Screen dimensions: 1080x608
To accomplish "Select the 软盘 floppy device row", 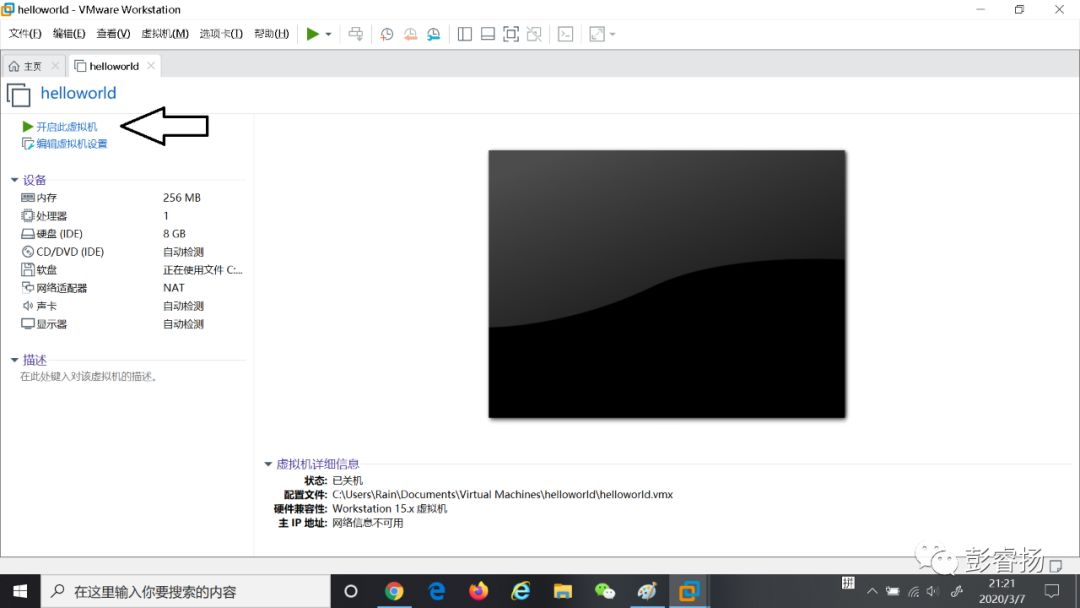I will click(132, 270).
